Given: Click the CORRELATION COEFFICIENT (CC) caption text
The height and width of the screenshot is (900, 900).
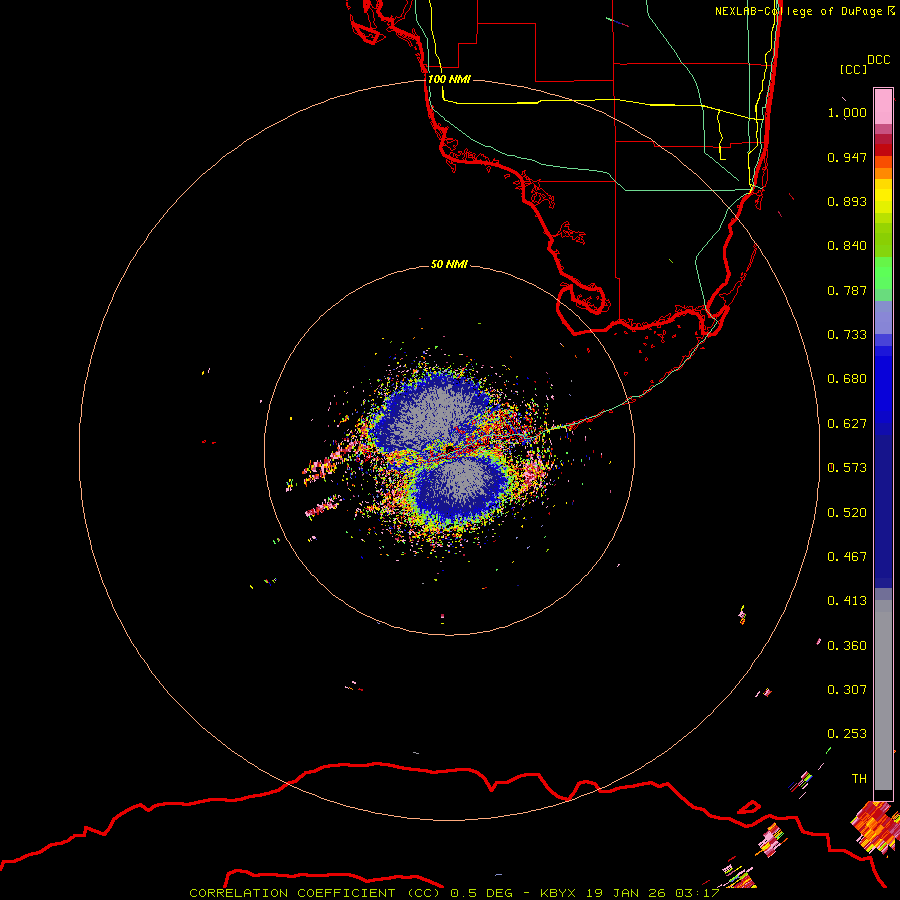Looking at the screenshot, I should coord(315,893).
